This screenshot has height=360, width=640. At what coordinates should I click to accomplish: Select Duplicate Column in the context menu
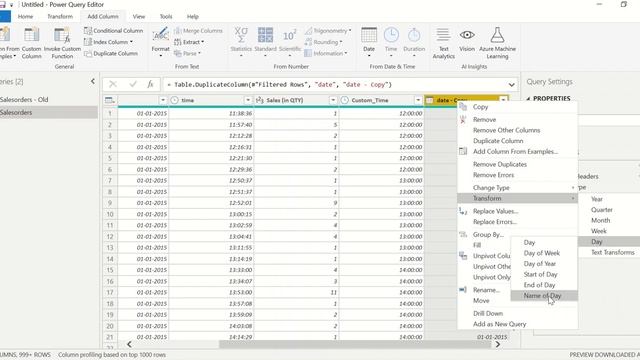(518, 141)
